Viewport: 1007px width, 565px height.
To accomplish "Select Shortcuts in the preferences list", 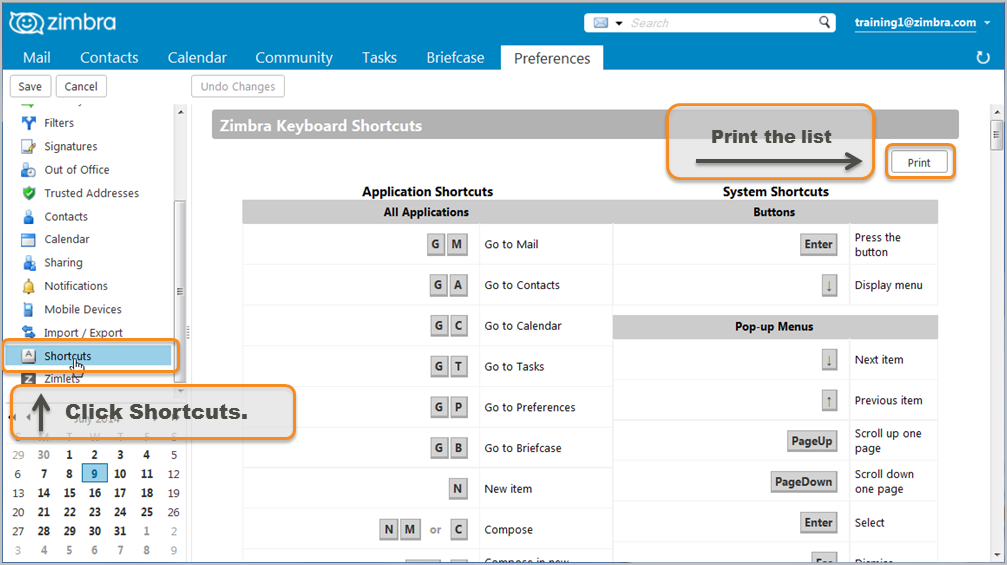I will 89,356.
